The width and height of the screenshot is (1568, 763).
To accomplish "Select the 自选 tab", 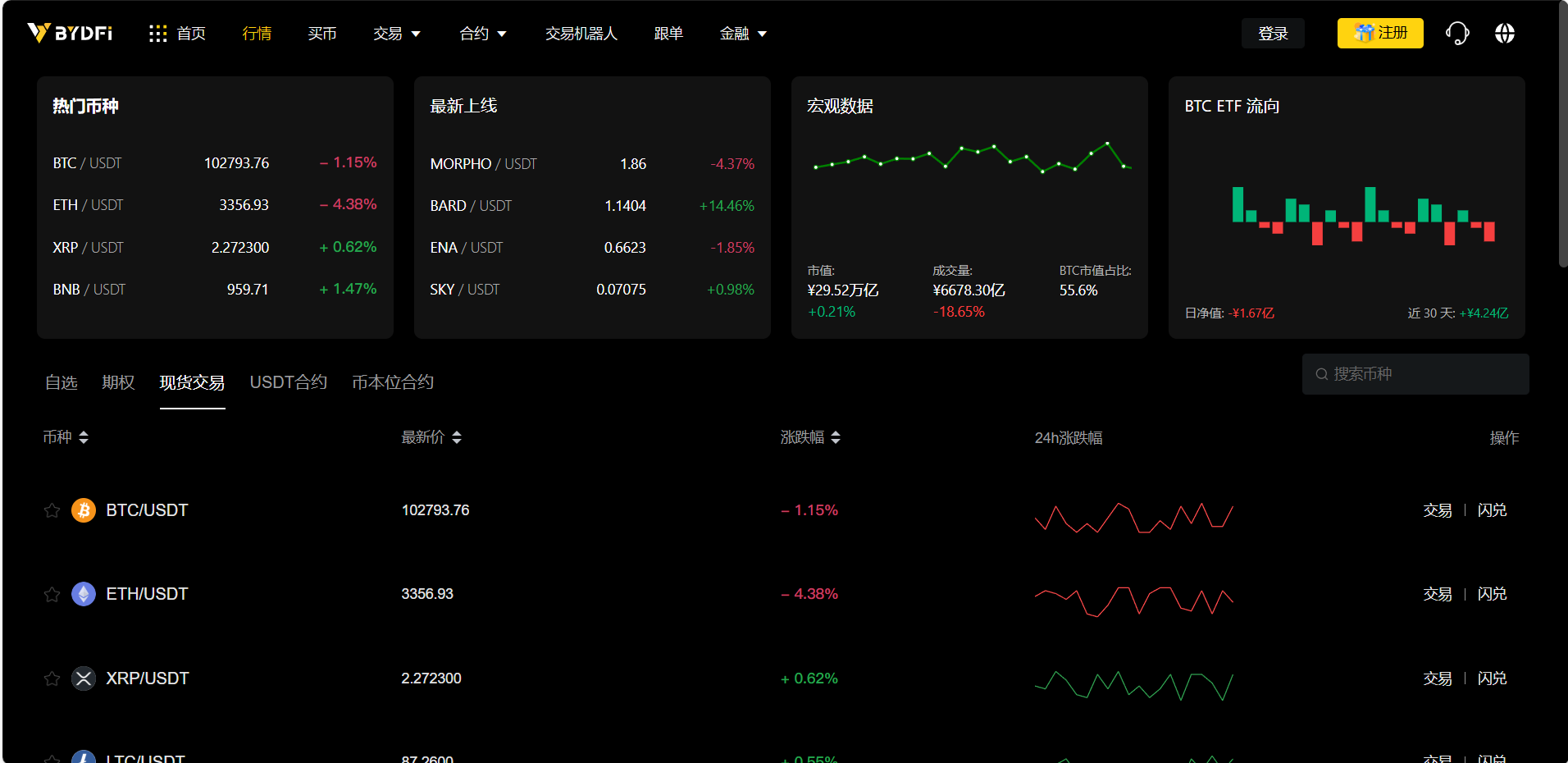I will (61, 382).
